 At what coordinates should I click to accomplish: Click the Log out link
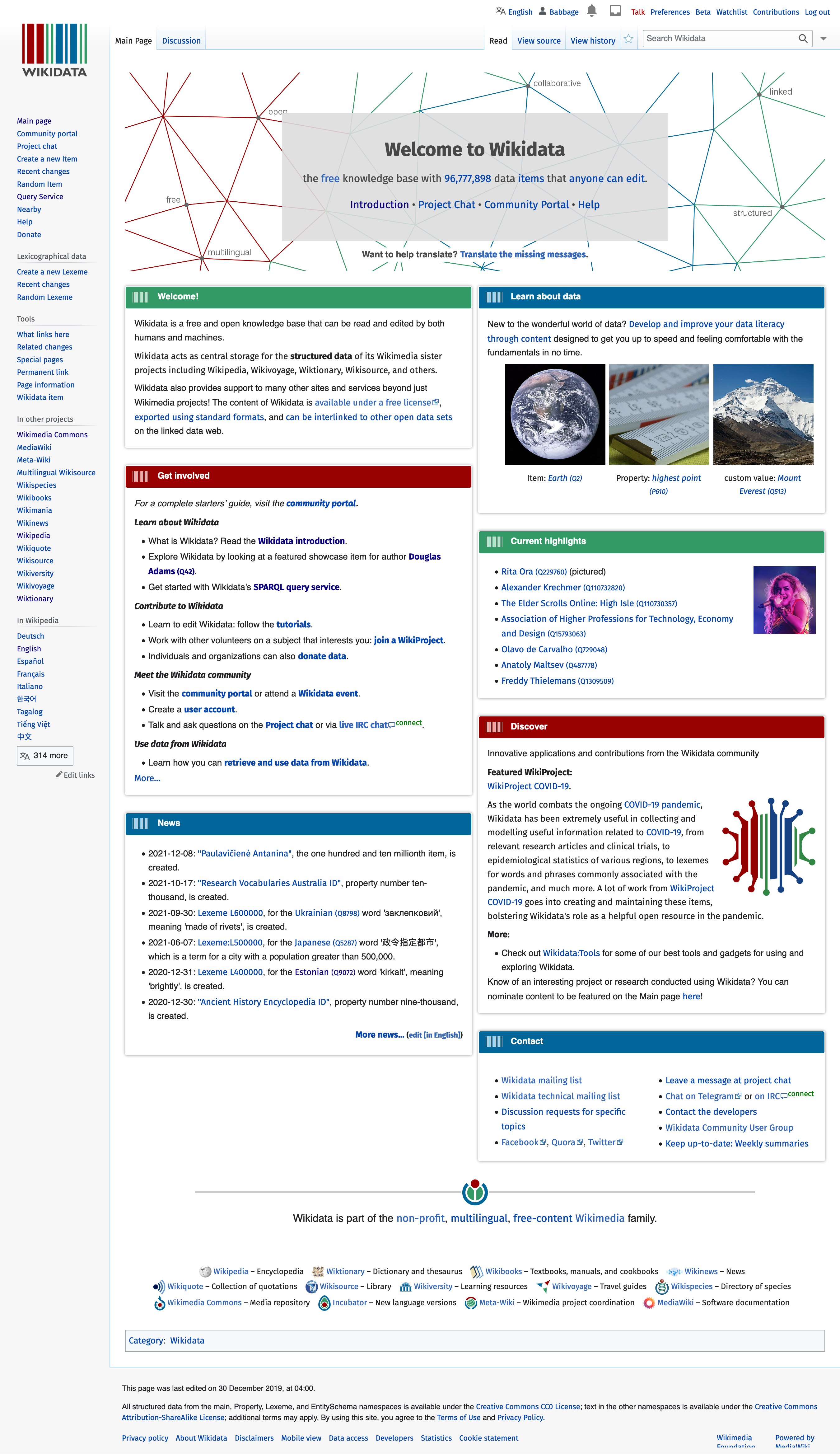[x=817, y=12]
